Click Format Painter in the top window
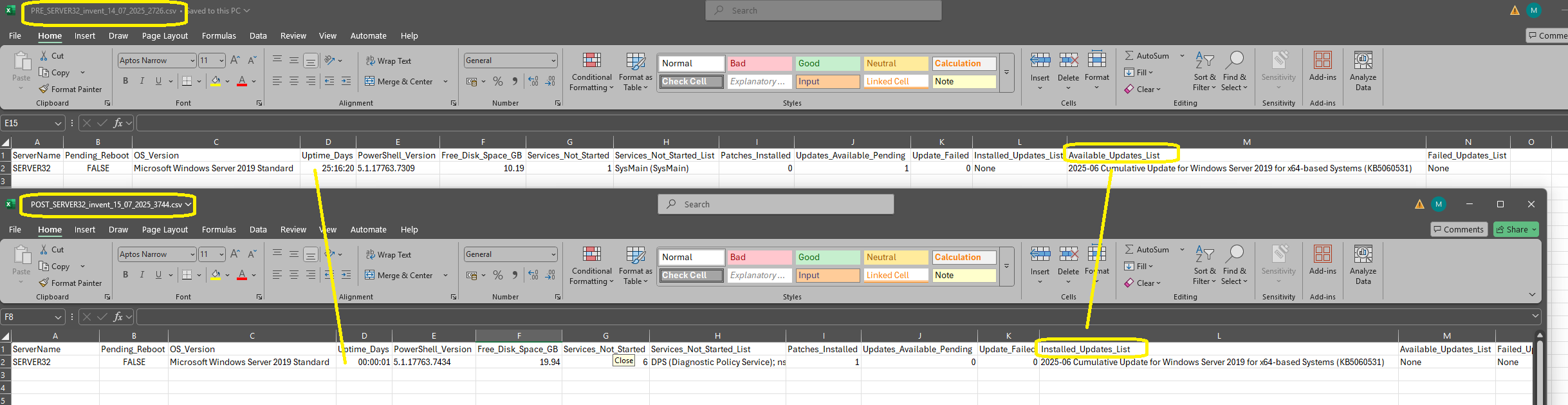1568x405 pixels. tap(71, 89)
